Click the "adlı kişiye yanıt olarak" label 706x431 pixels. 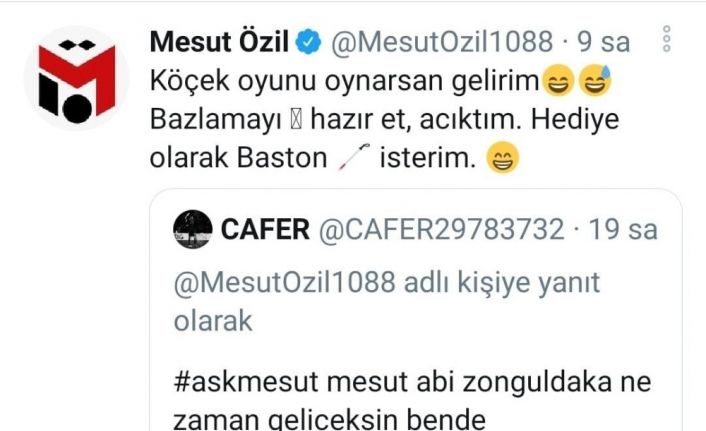click(x=387, y=302)
